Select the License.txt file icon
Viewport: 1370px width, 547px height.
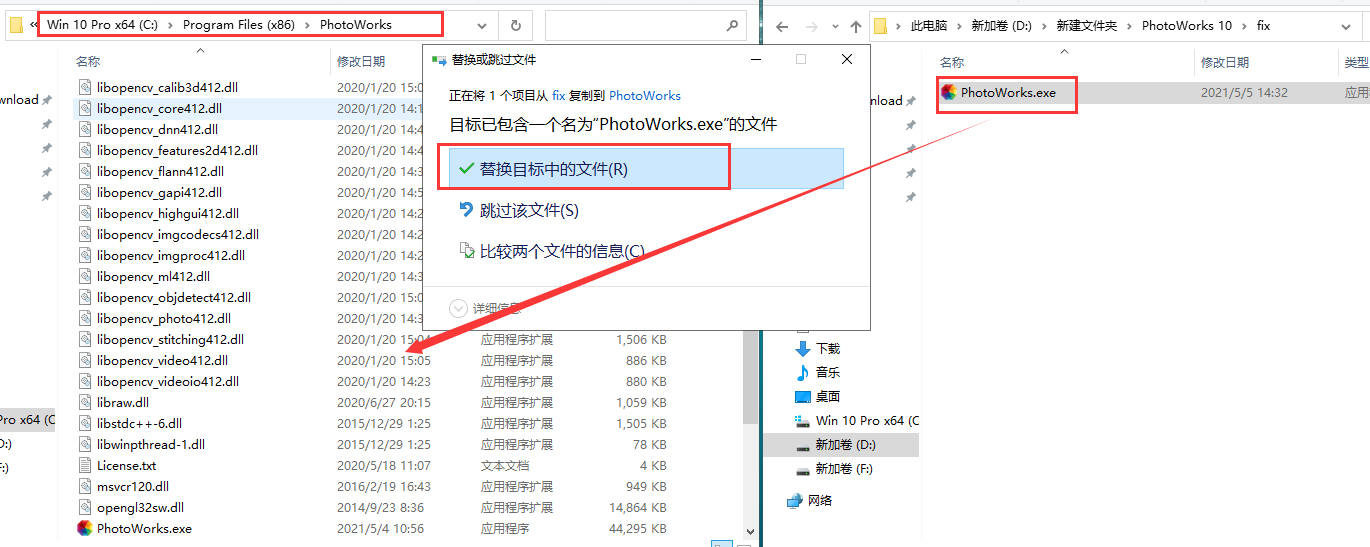[x=85, y=465]
